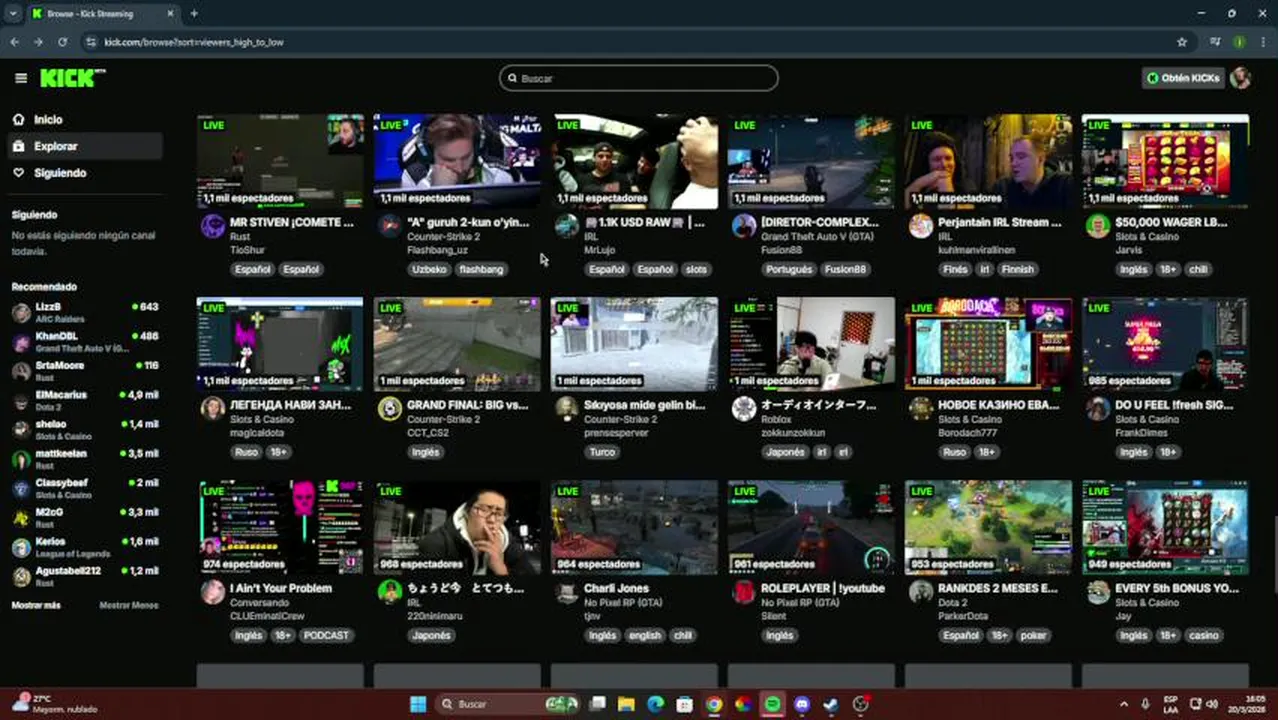1278x720 pixels.
Task: Click the Finés tag under kuhlmanvirallinen
Action: [955, 269]
